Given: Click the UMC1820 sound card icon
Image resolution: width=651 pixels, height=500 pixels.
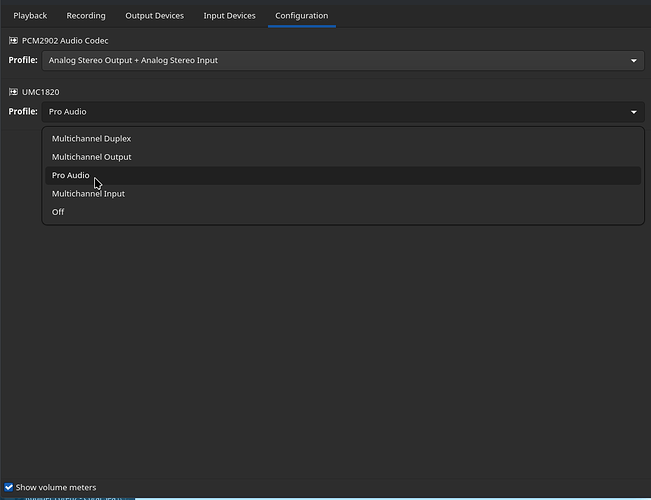Looking at the screenshot, I should [x=13, y=92].
